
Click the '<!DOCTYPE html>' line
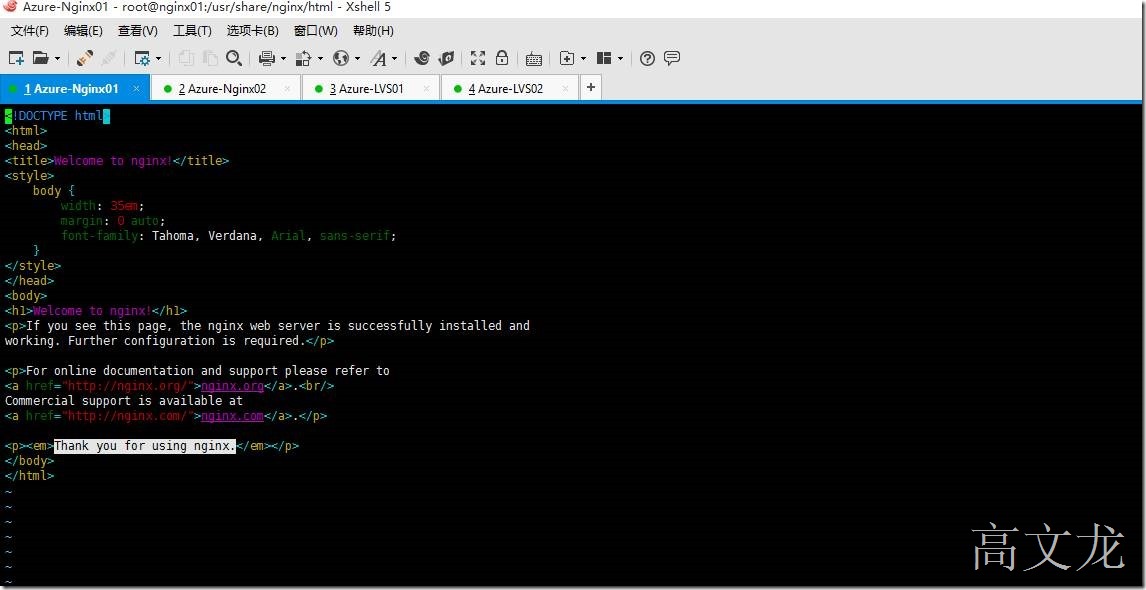click(x=57, y=116)
